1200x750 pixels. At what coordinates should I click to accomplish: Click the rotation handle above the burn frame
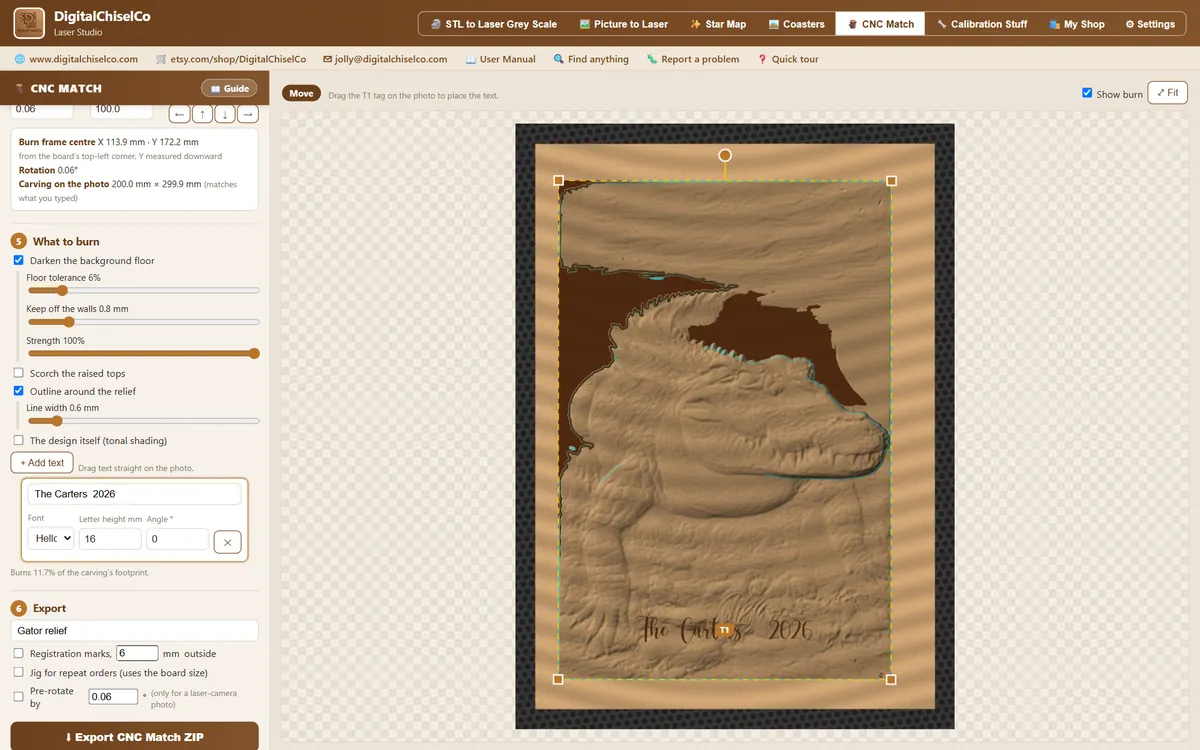coord(725,155)
